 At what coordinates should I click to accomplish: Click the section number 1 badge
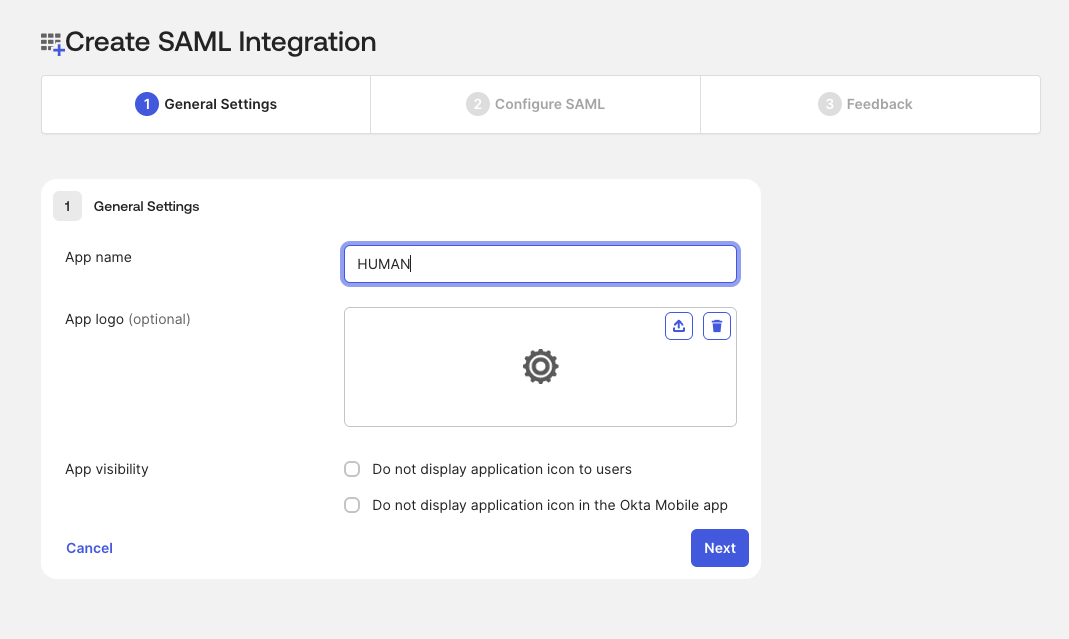coord(67,206)
